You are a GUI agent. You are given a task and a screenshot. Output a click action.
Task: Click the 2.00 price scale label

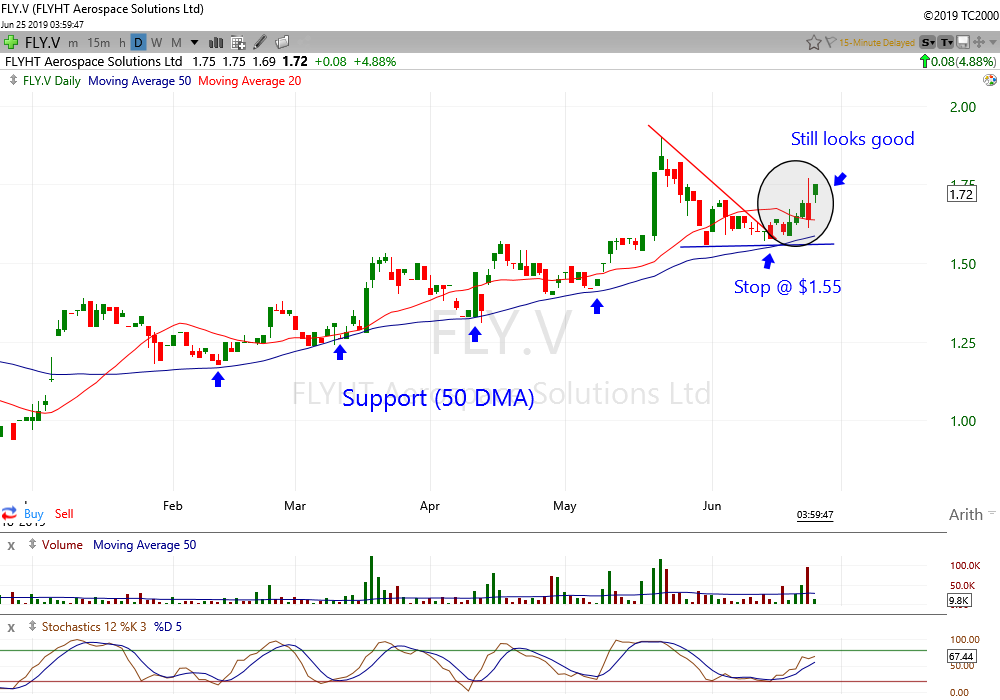pos(963,107)
